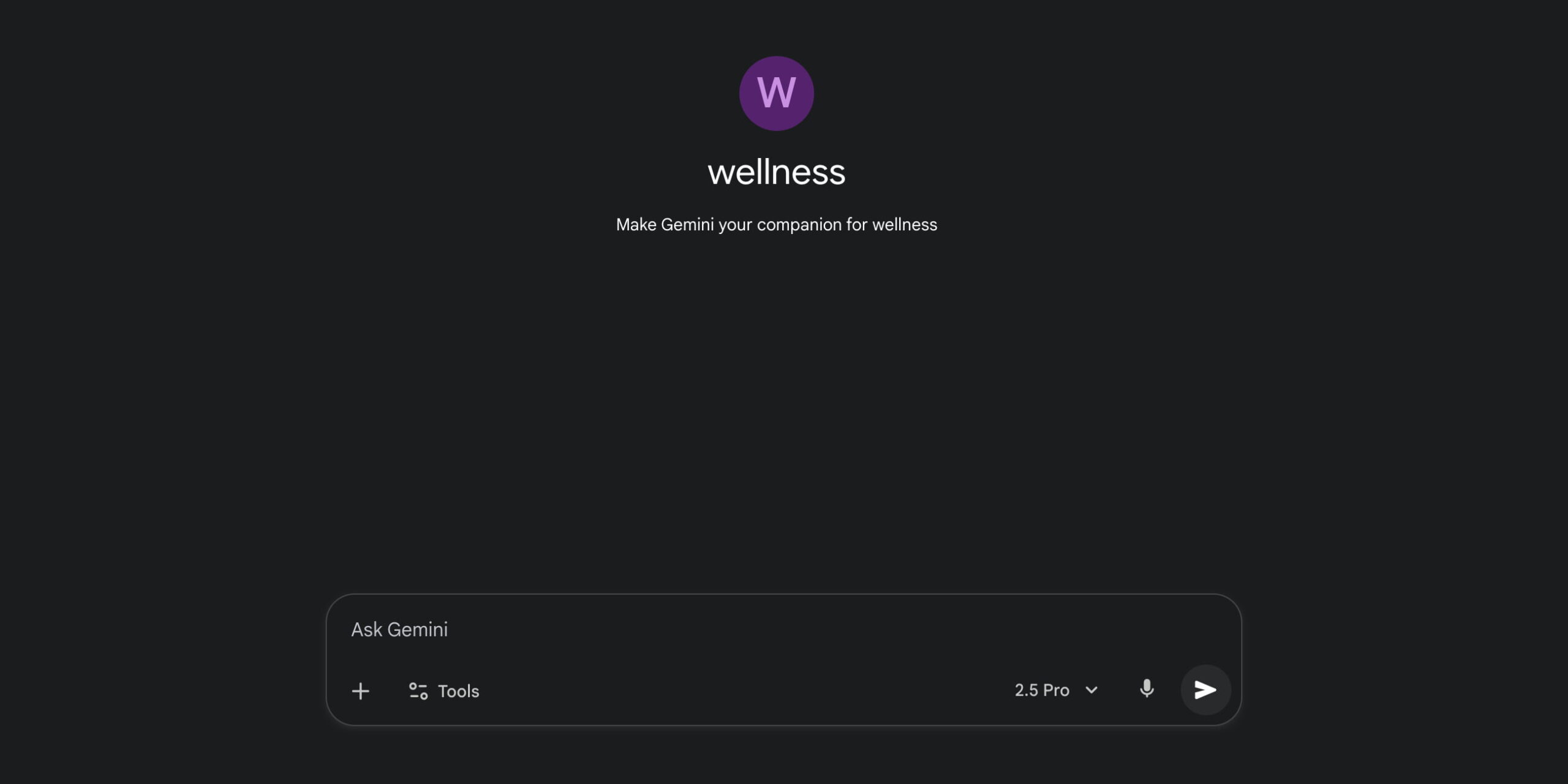This screenshot has width=1568, height=784.
Task: Focus the Ask Gemini text field
Action: [783, 630]
